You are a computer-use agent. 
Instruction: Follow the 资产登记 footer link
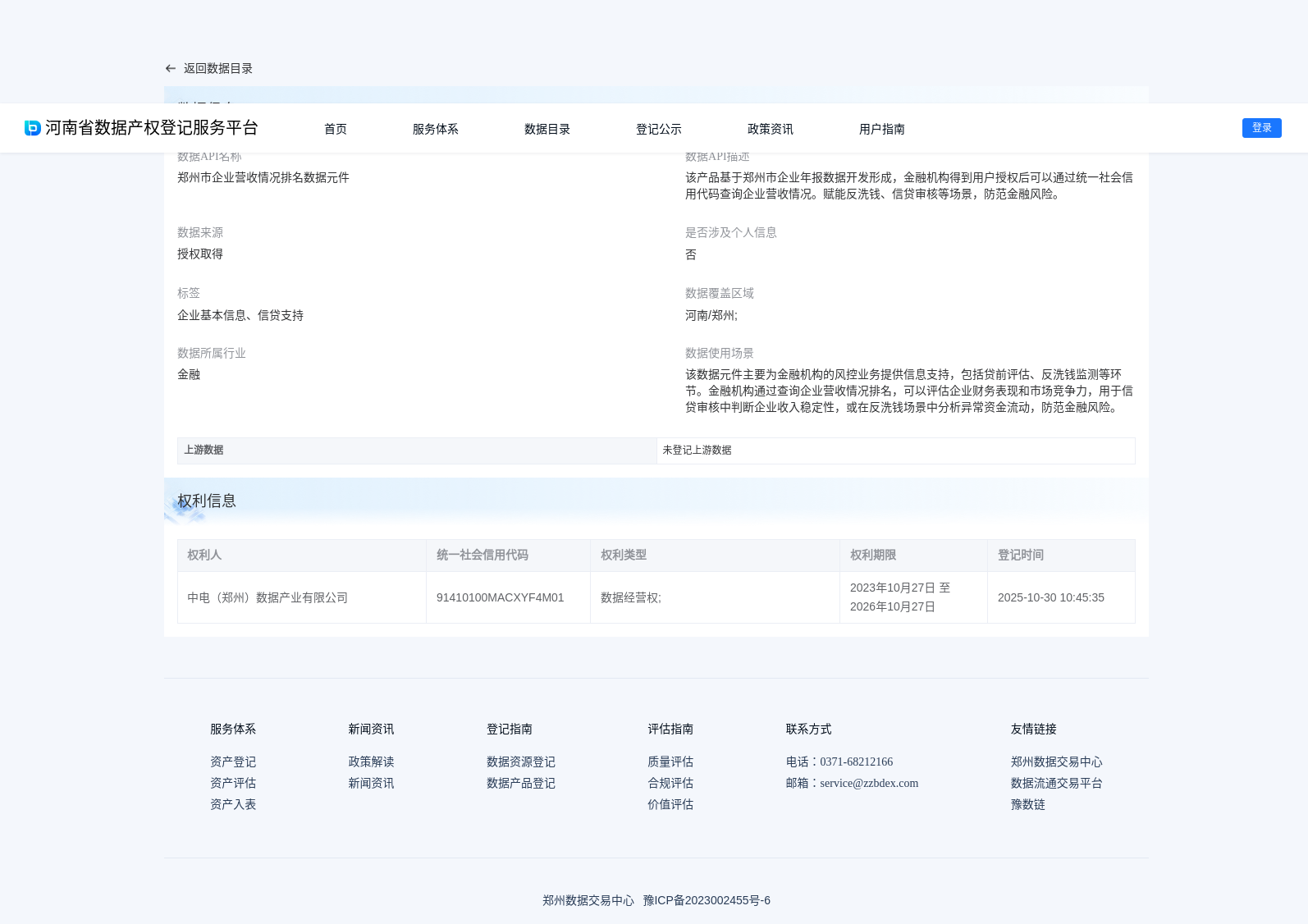(x=233, y=762)
